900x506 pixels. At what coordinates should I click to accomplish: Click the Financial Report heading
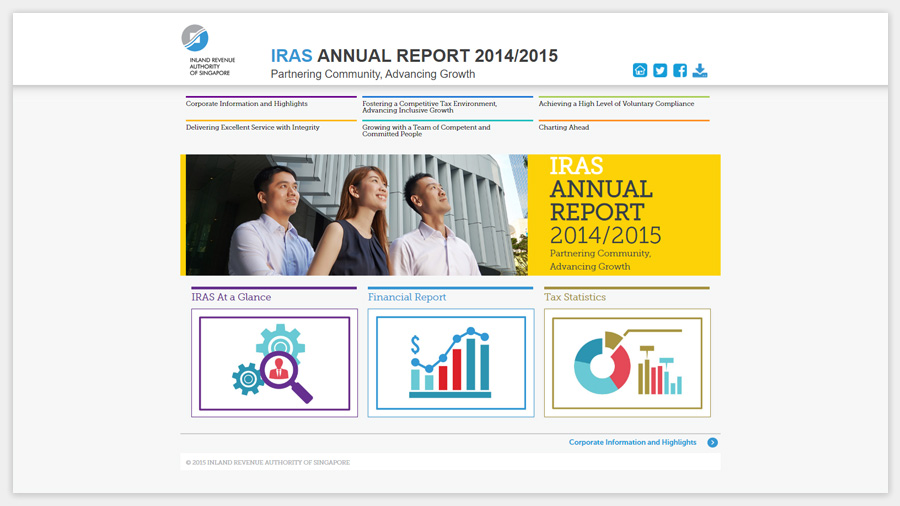[x=407, y=297]
